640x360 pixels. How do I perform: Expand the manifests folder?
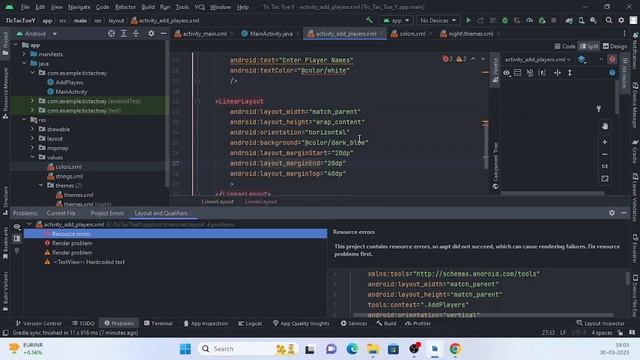(24, 54)
